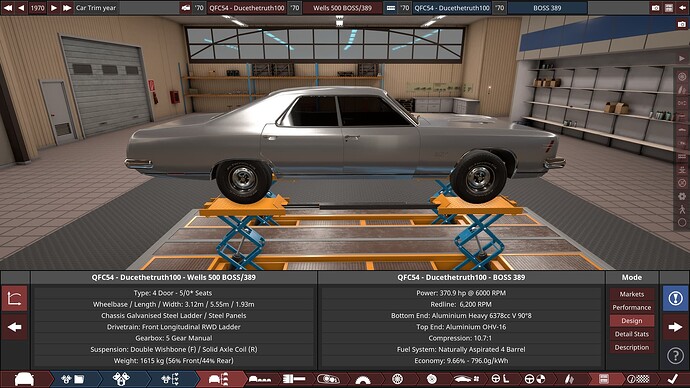
Task: Open the Wells 500 BOSS/389 trim selector
Action: [342, 8]
